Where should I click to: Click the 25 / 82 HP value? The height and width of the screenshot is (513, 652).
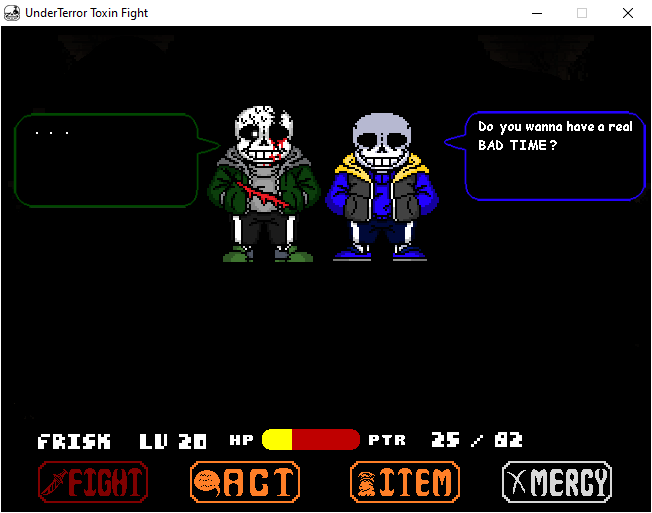[x=477, y=439]
